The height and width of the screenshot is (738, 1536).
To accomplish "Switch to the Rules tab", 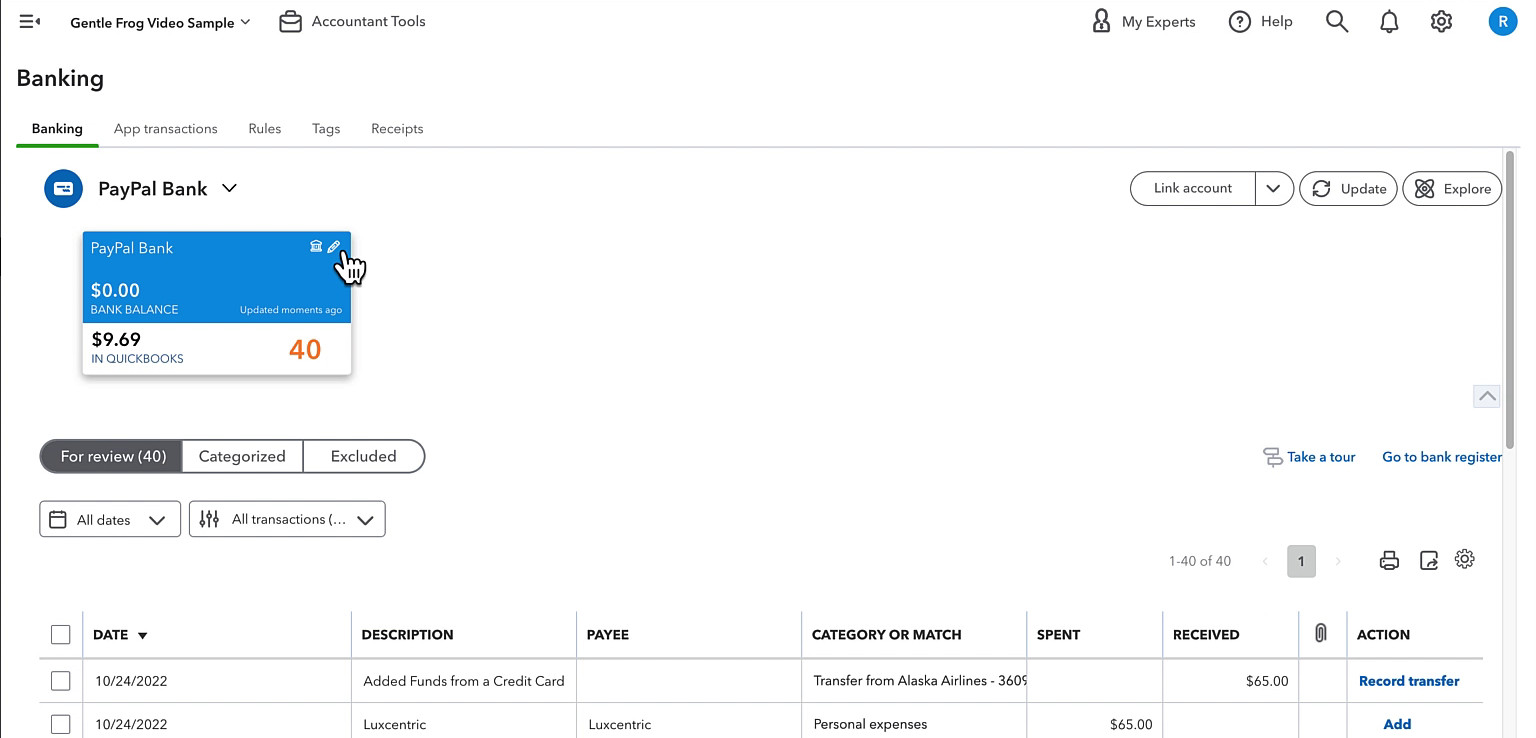I will point(265,129).
